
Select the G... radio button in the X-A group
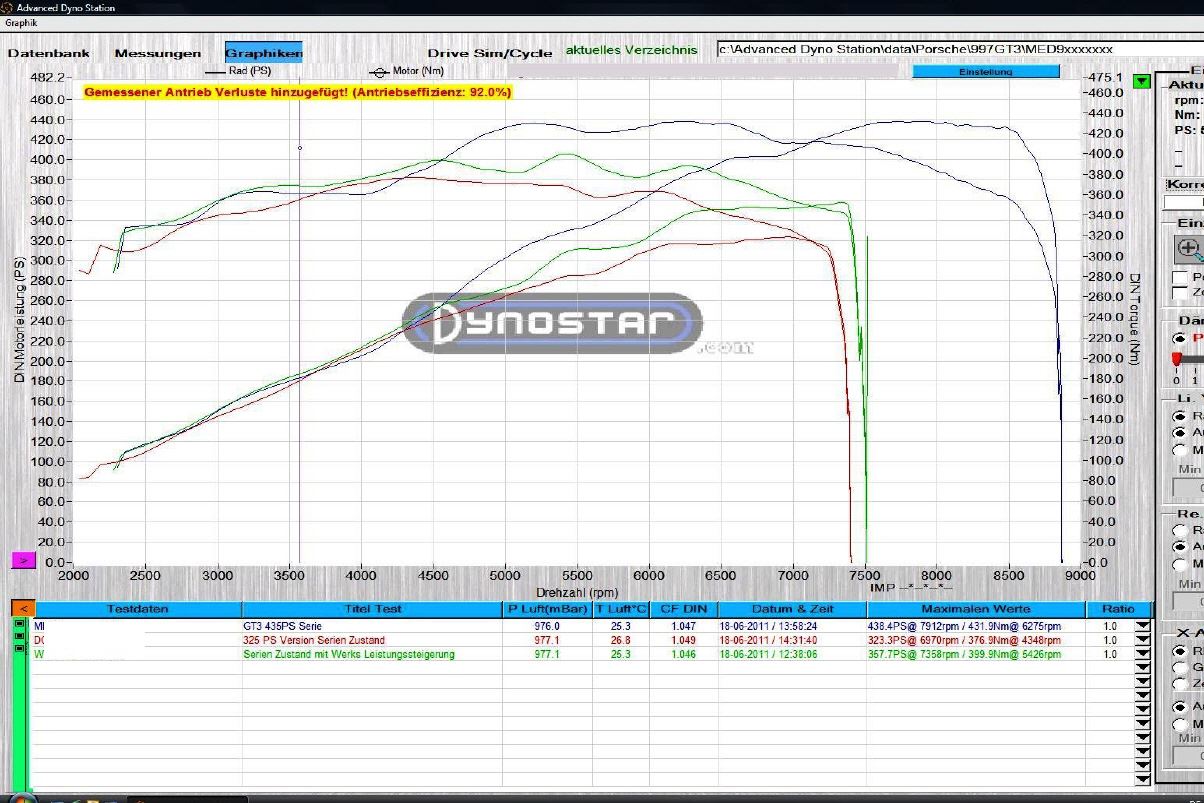pyautogui.click(x=1181, y=667)
